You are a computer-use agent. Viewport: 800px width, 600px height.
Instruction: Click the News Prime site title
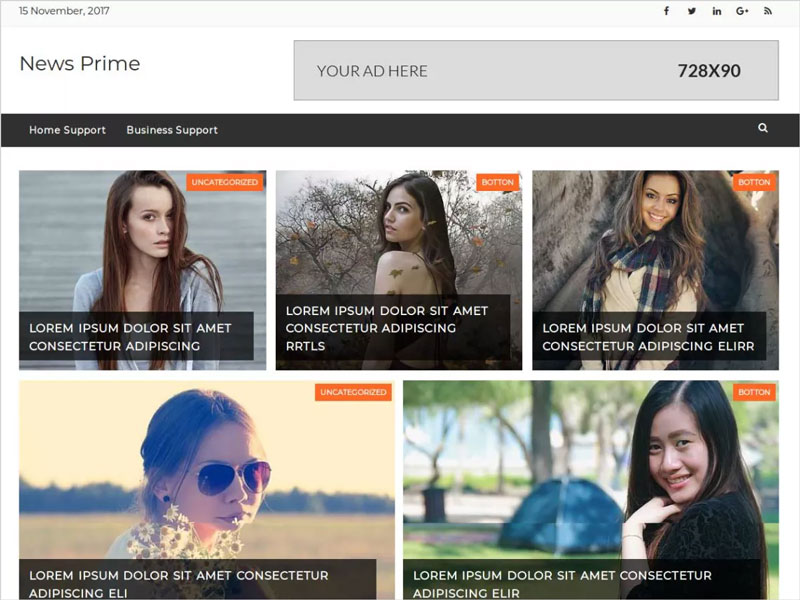click(79, 64)
